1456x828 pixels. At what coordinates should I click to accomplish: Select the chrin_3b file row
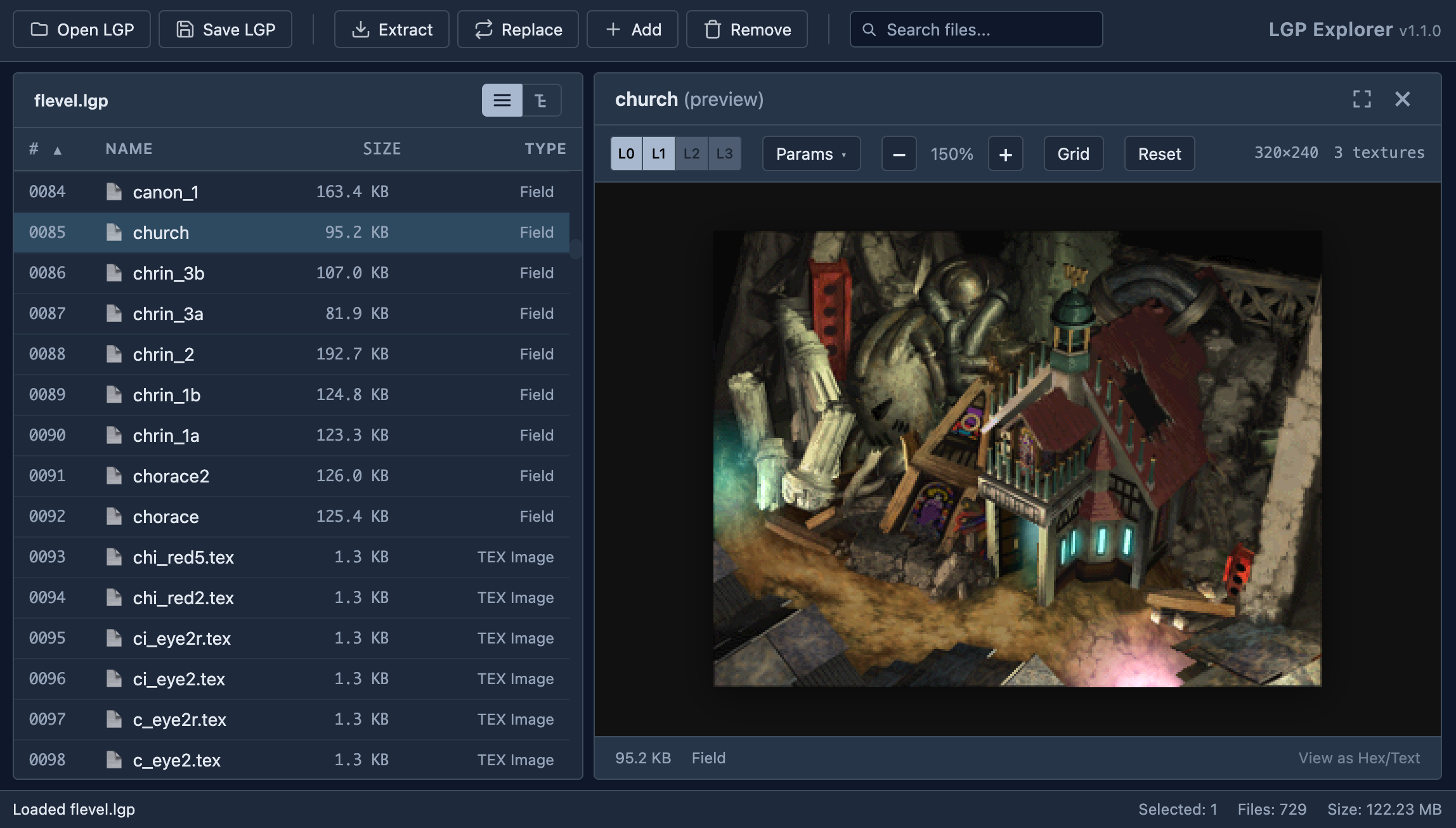click(292, 273)
